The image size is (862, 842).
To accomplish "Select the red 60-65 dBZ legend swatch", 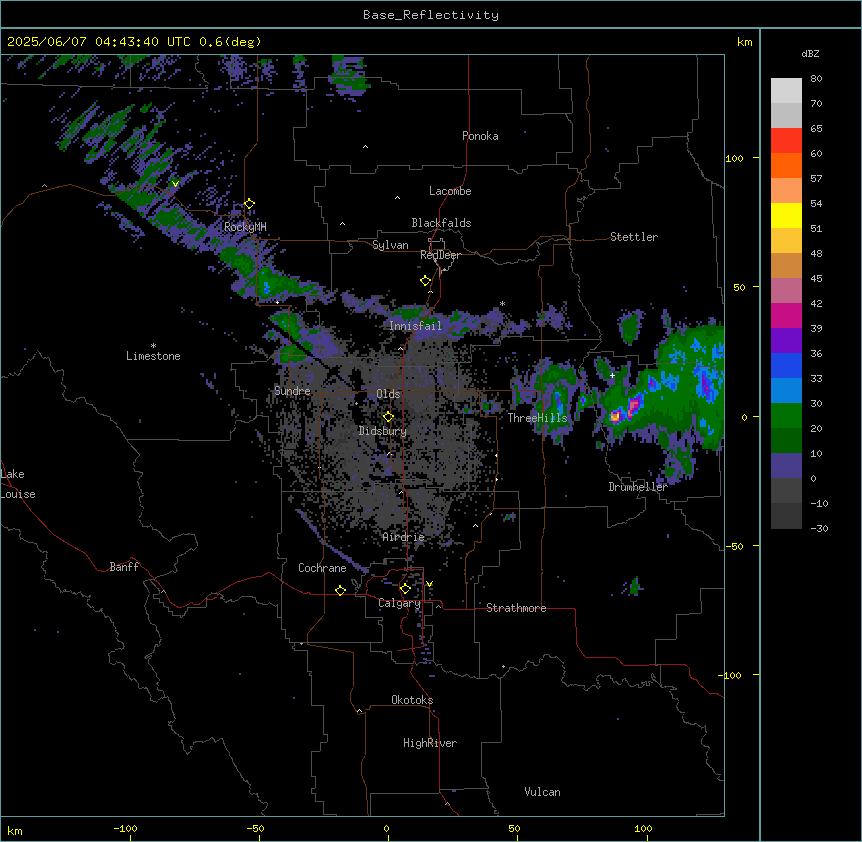I will [x=786, y=141].
